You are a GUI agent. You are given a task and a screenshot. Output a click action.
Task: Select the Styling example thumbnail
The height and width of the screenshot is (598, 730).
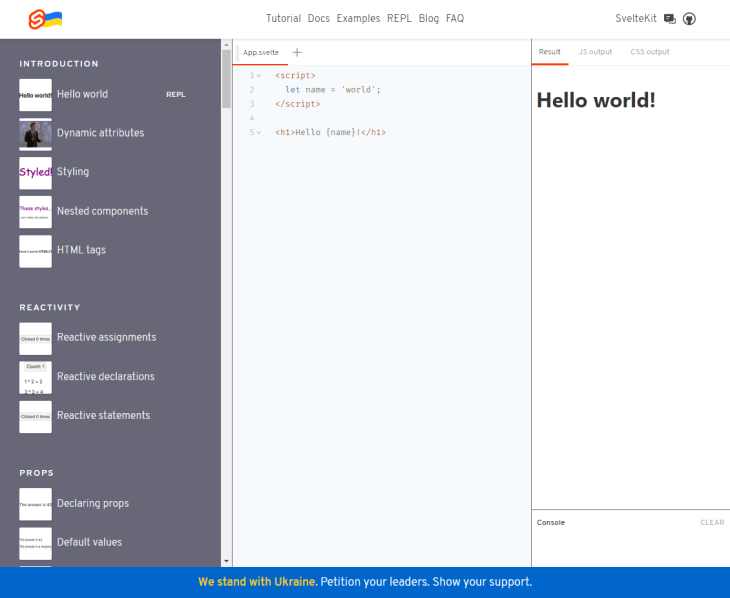[35, 173]
